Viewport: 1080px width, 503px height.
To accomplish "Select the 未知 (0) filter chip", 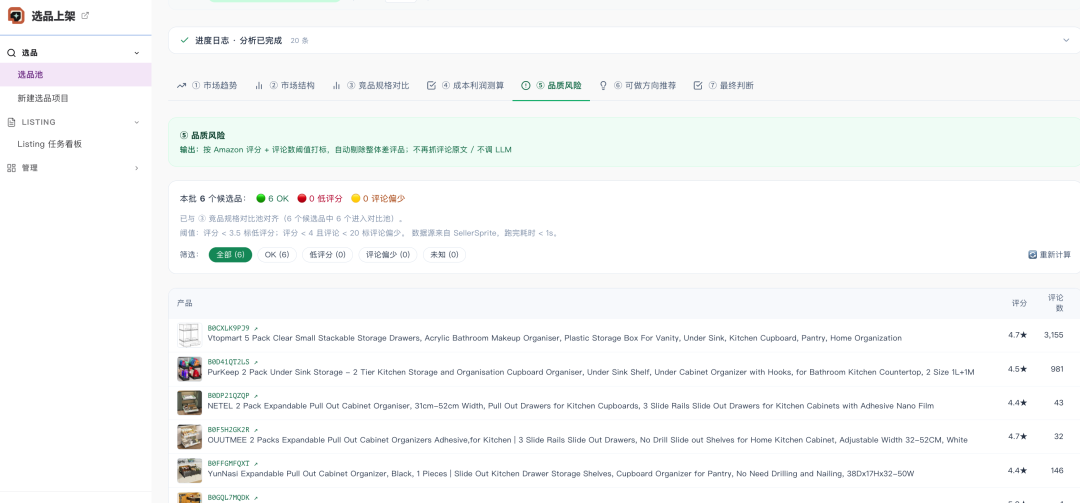I will (444, 254).
